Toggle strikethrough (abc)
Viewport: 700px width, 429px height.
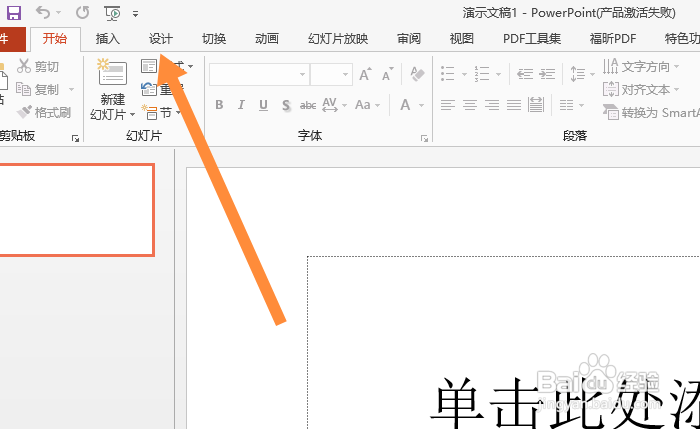point(308,105)
